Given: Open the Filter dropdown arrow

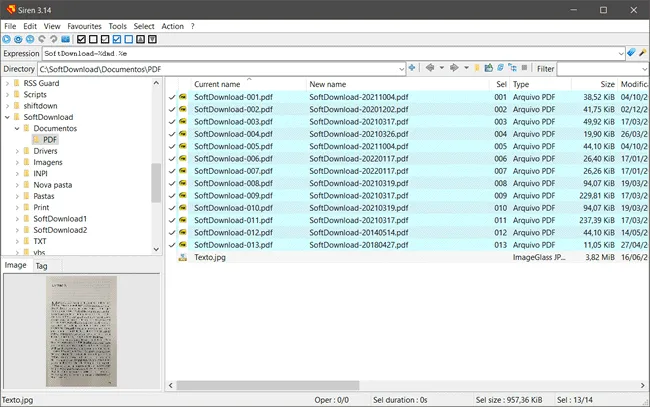Looking at the screenshot, I should tap(645, 69).
